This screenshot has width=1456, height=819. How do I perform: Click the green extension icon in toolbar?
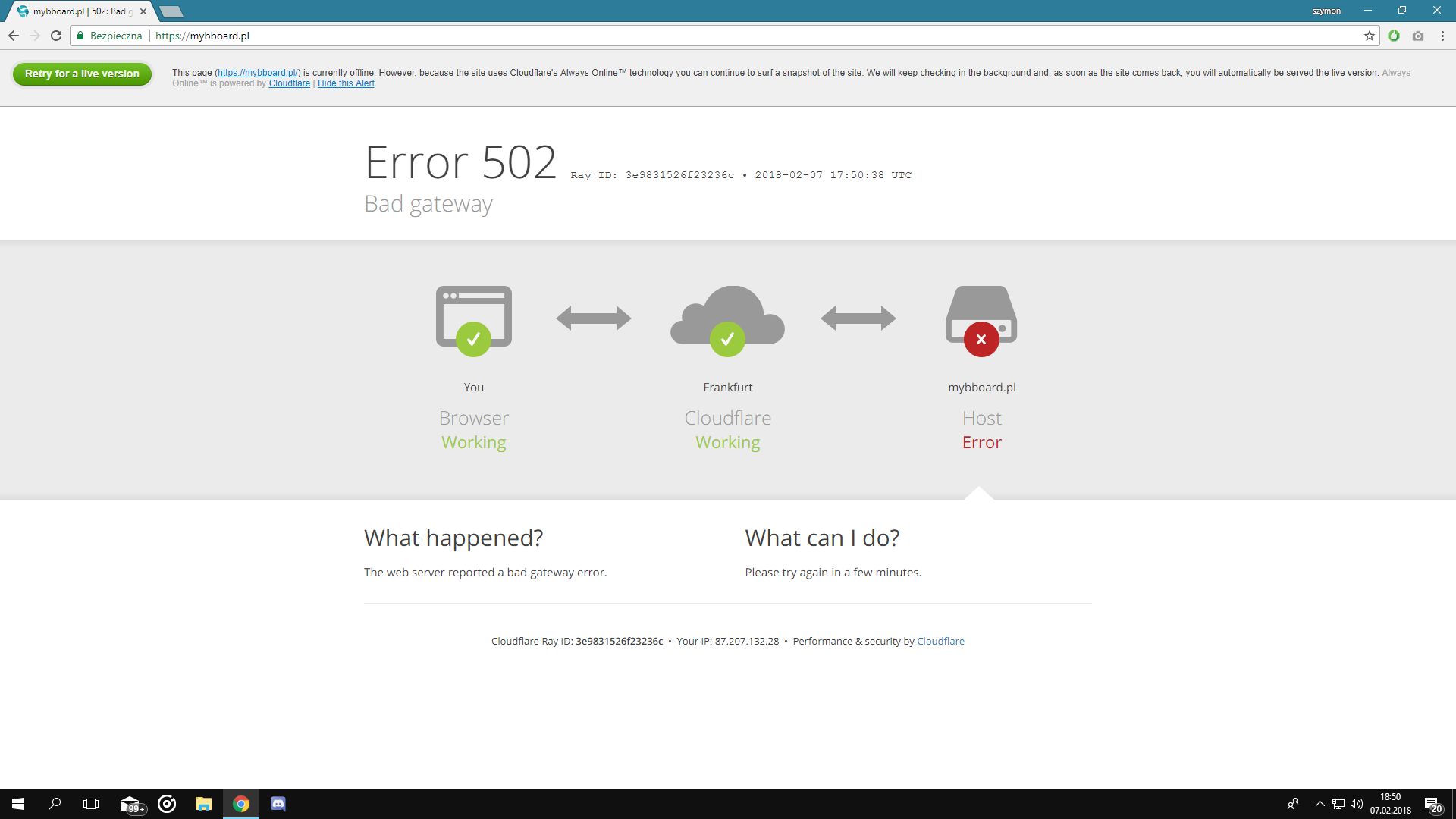[x=1394, y=36]
